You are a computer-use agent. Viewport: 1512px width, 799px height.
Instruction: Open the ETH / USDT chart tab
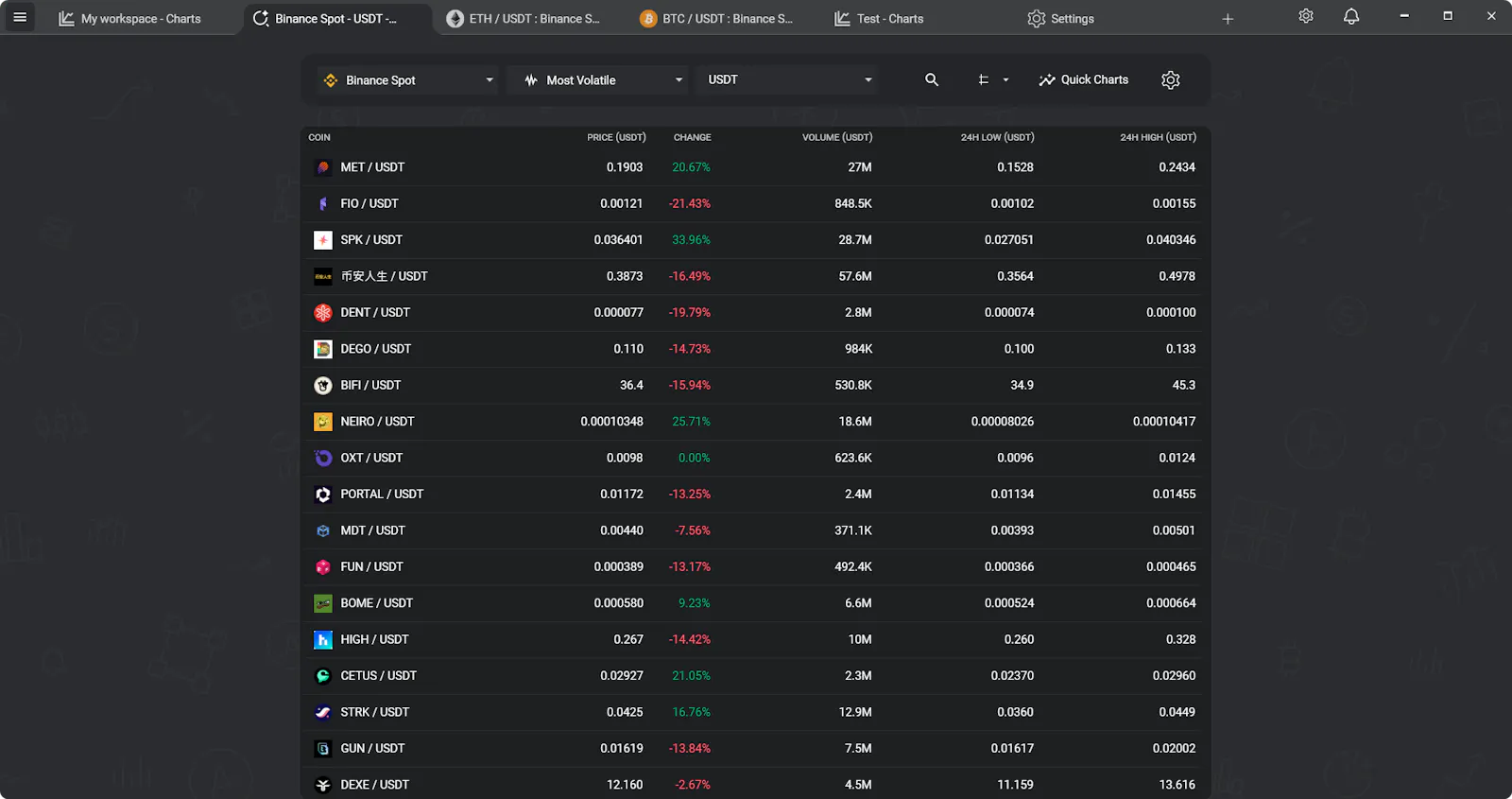coord(524,19)
